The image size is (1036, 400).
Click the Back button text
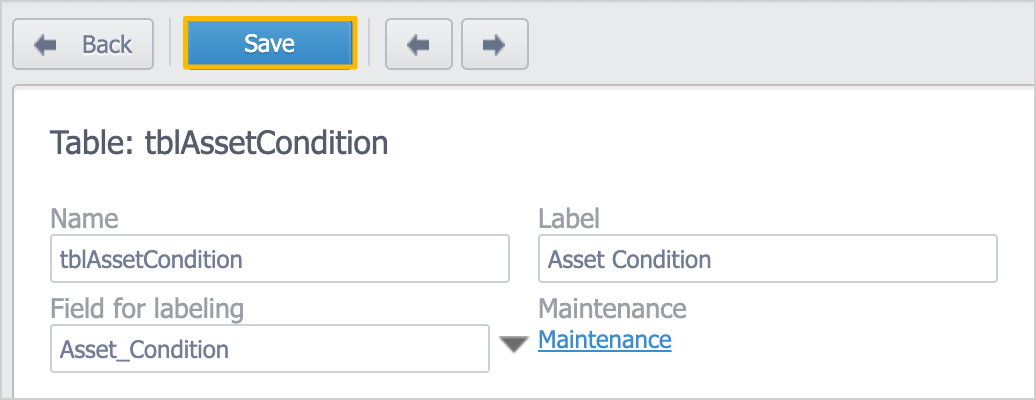[x=107, y=44]
